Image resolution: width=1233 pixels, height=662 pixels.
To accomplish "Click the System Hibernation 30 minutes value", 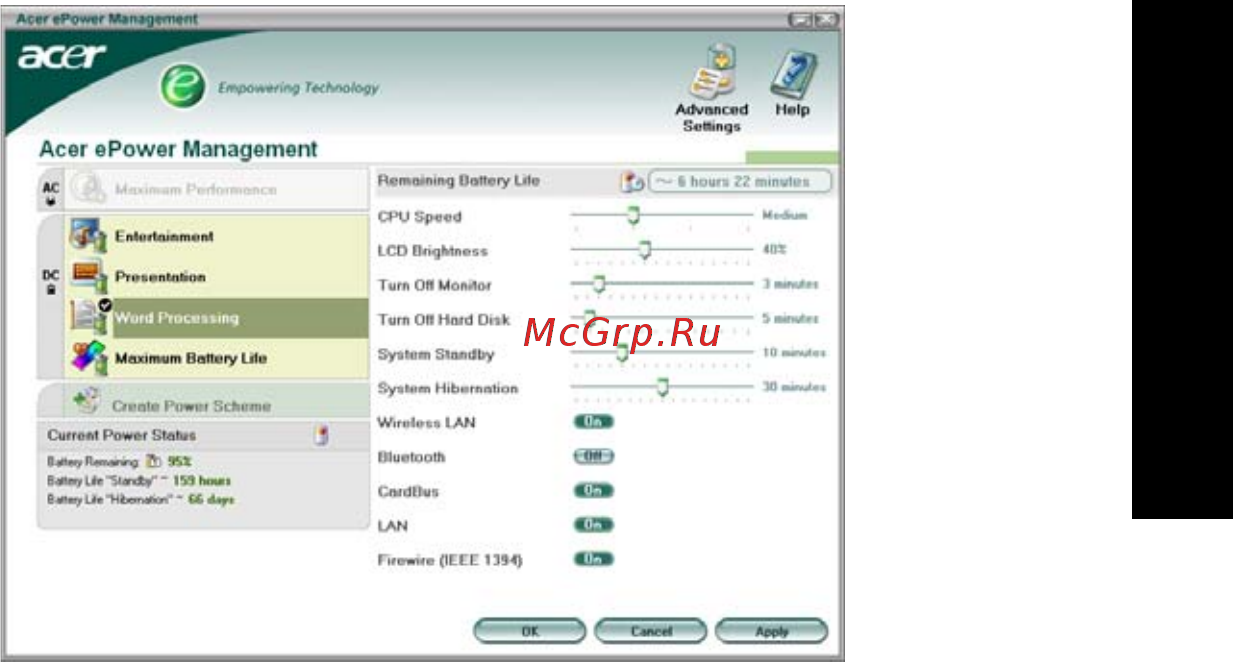I will coord(794,386).
